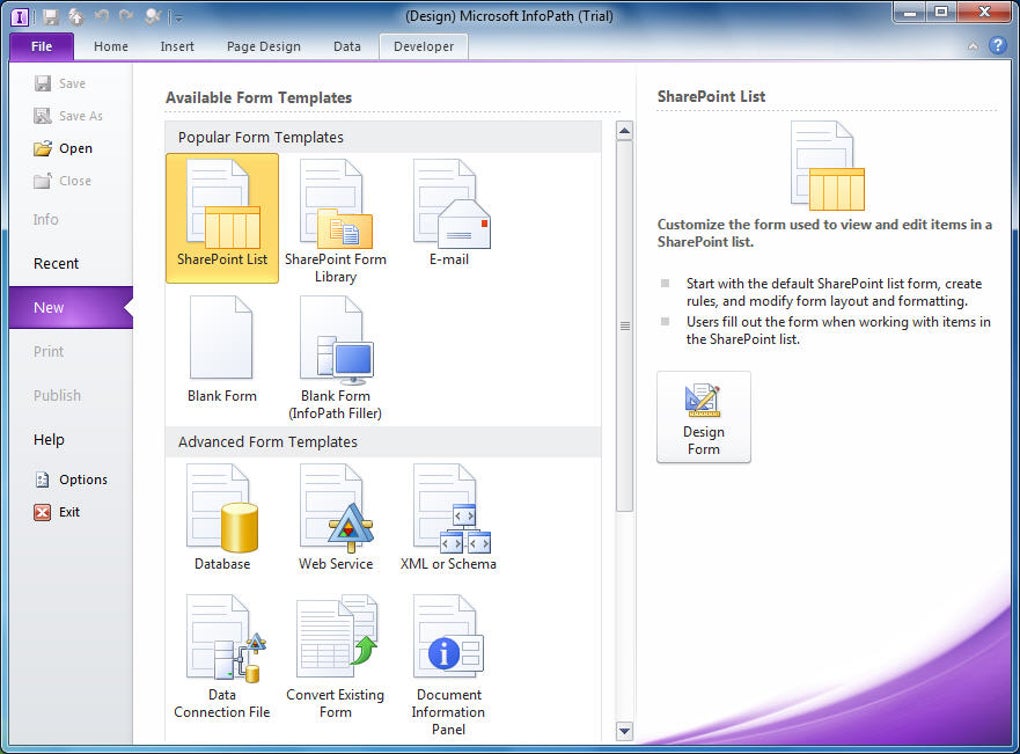Choose the Data Connection File template
This screenshot has height=754, width=1020.
pyautogui.click(x=222, y=655)
